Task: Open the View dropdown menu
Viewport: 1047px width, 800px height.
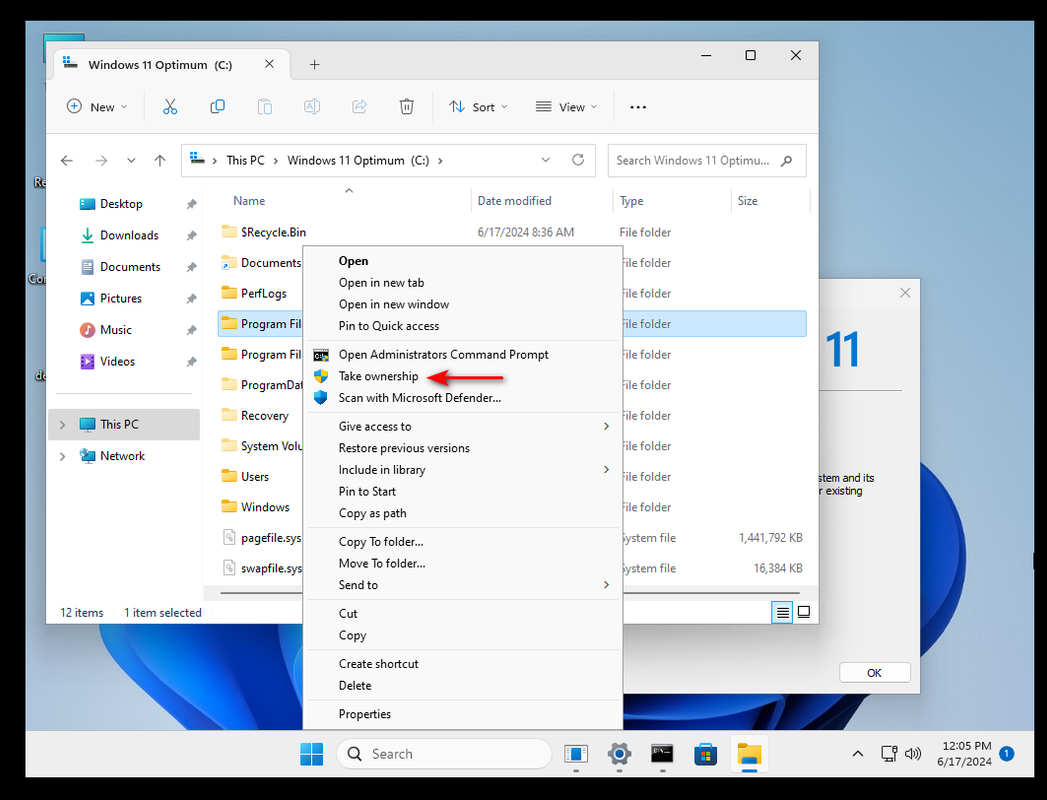Action: [566, 107]
